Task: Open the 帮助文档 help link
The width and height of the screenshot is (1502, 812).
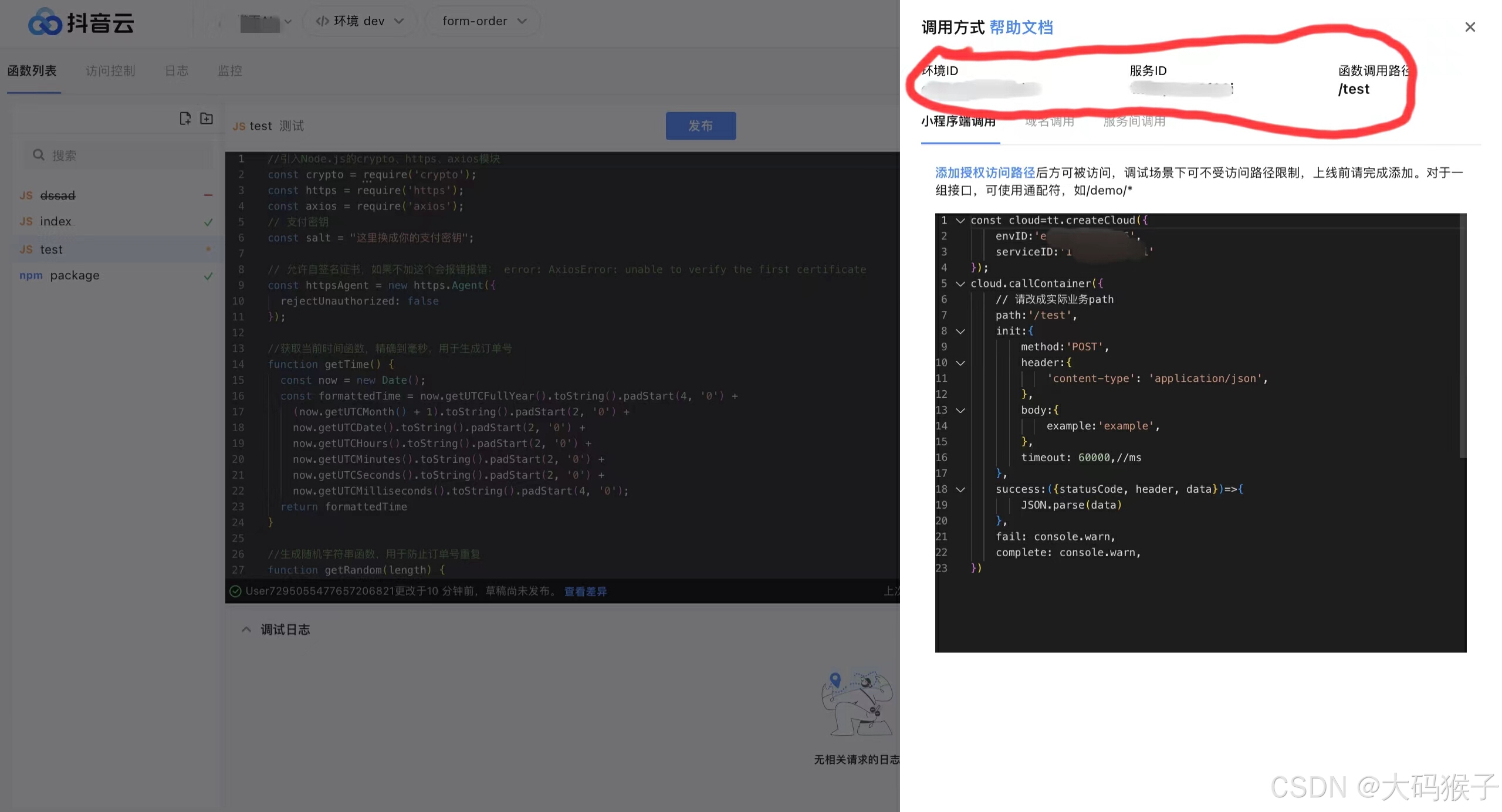Action: (1021, 28)
